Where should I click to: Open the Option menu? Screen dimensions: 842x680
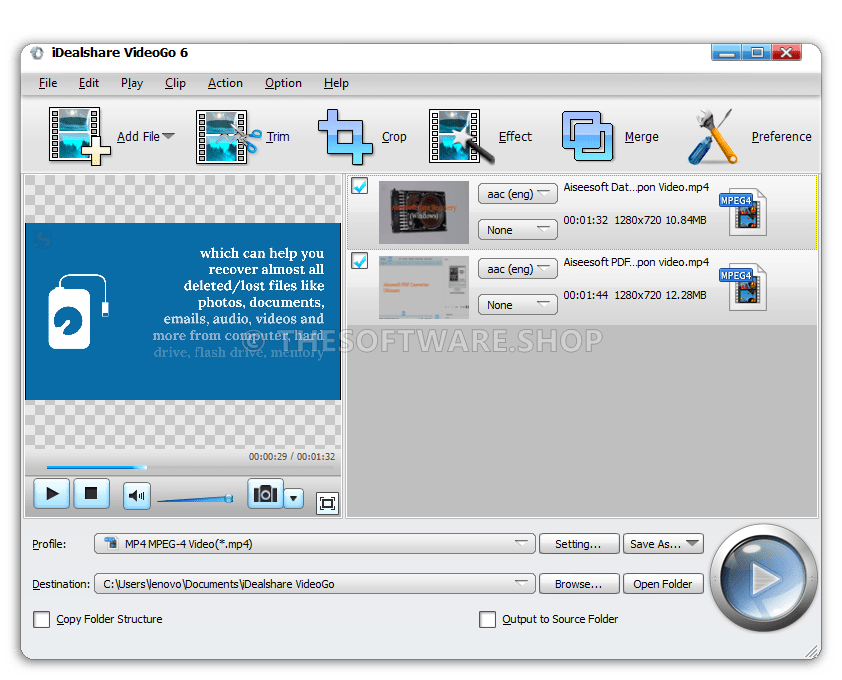283,83
